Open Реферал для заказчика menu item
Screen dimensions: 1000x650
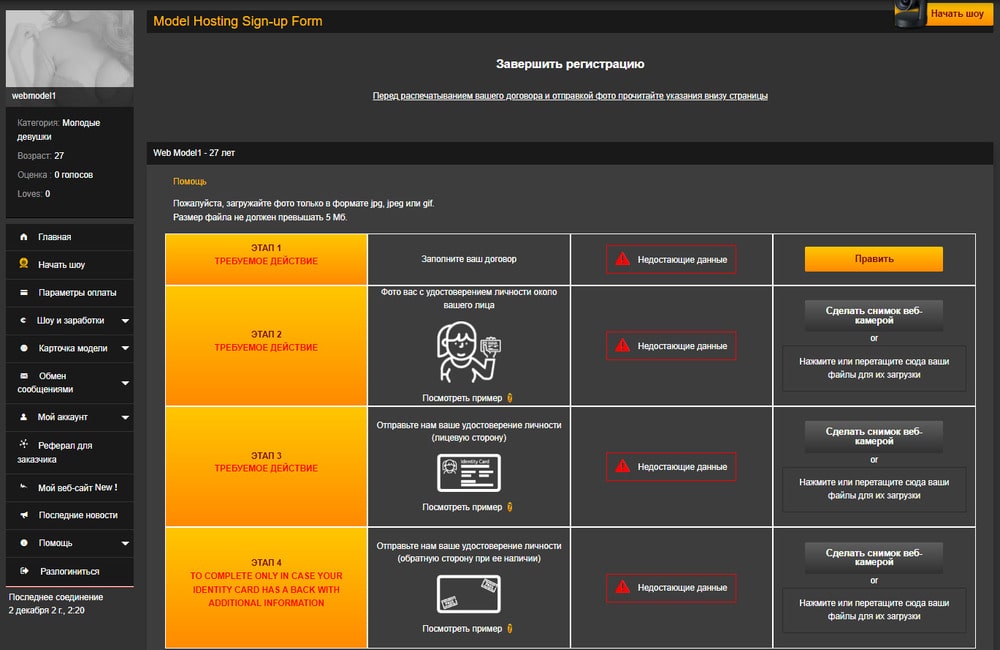65,452
